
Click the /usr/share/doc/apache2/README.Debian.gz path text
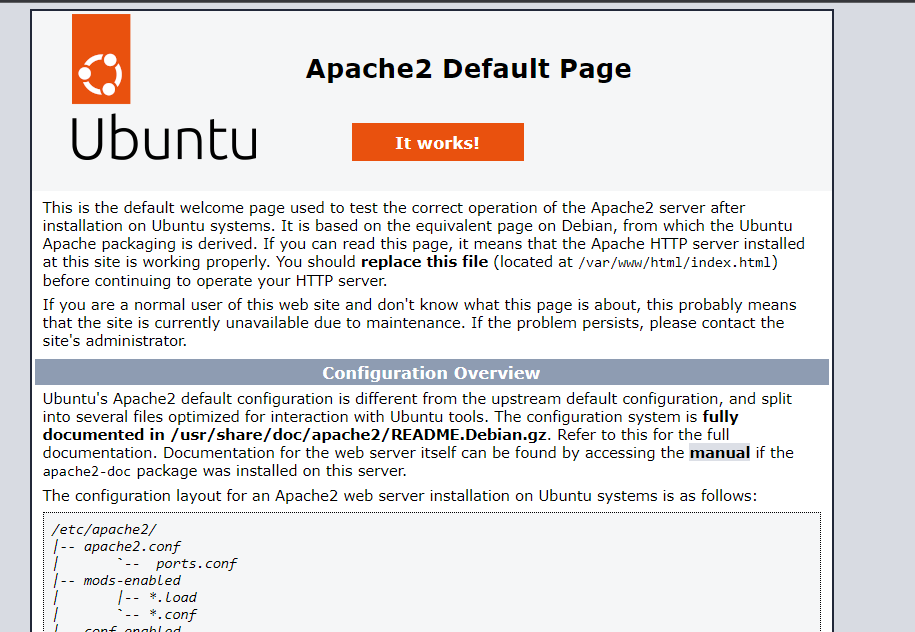(358, 435)
